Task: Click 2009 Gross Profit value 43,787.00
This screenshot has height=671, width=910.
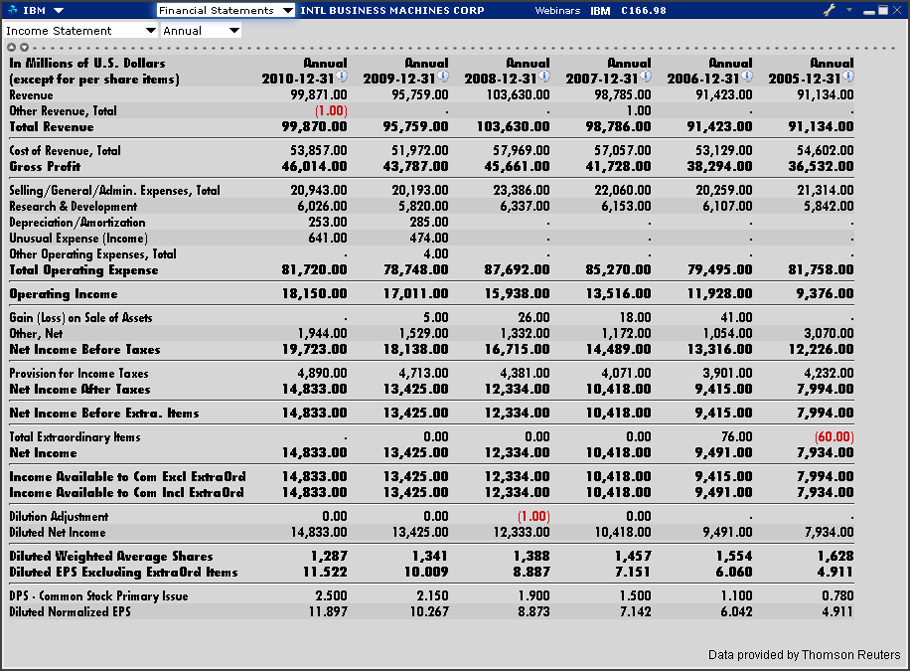Action: tap(416, 167)
